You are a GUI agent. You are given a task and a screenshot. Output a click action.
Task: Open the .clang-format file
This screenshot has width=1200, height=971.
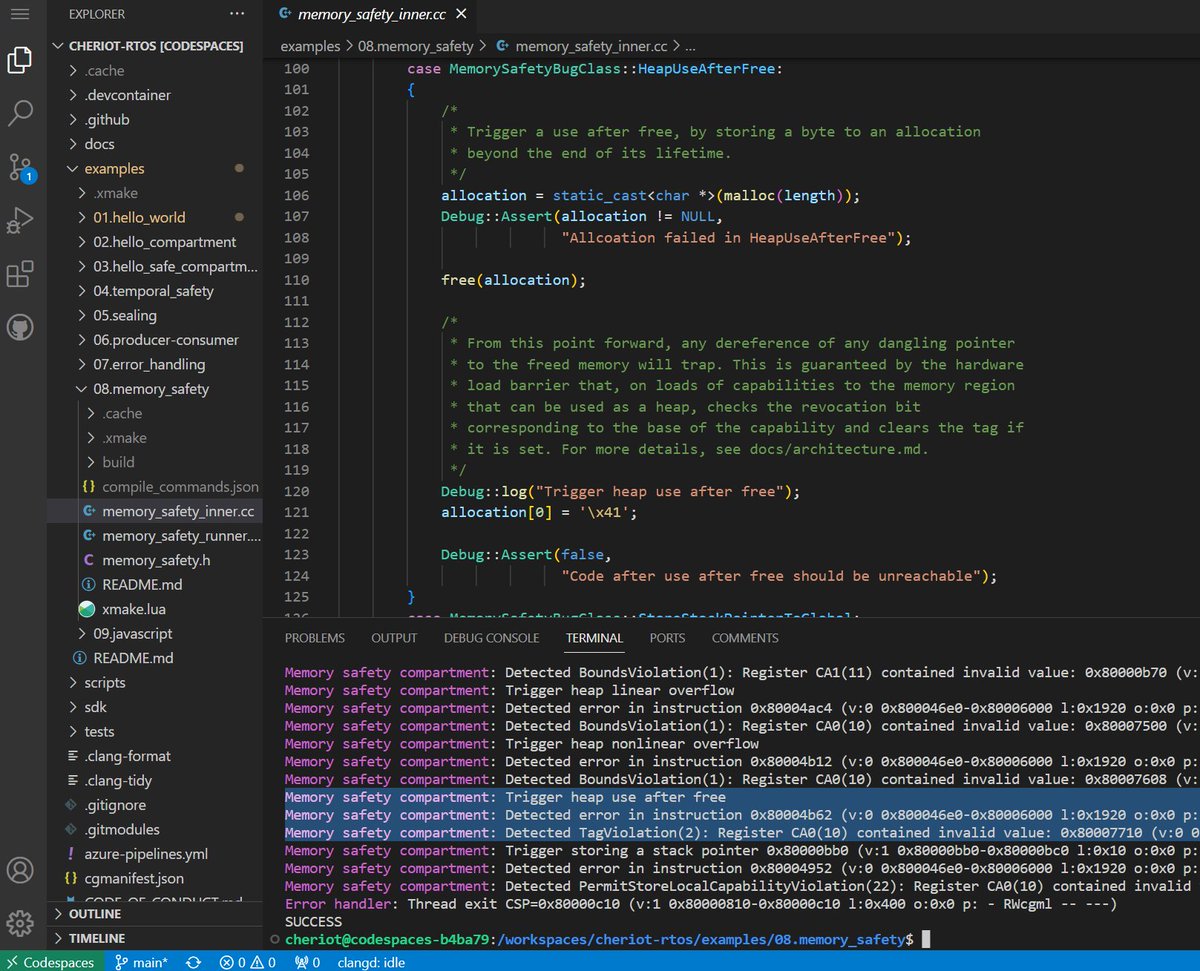(154, 756)
